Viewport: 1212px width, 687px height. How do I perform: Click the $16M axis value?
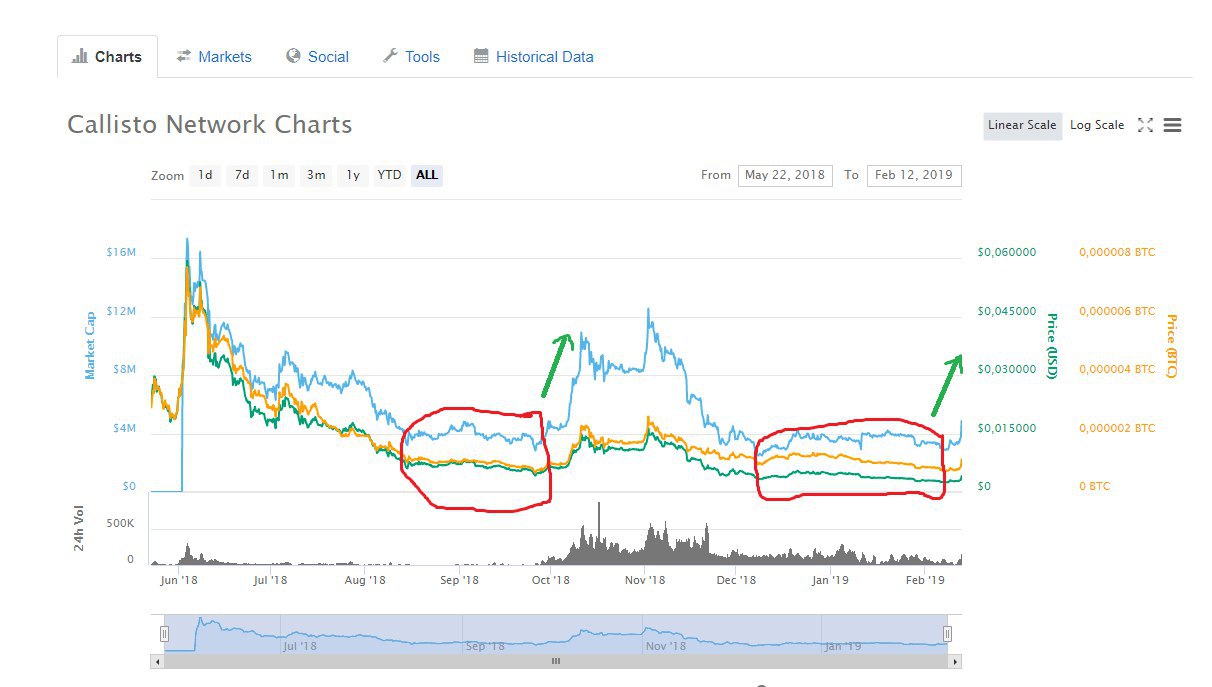[120, 253]
